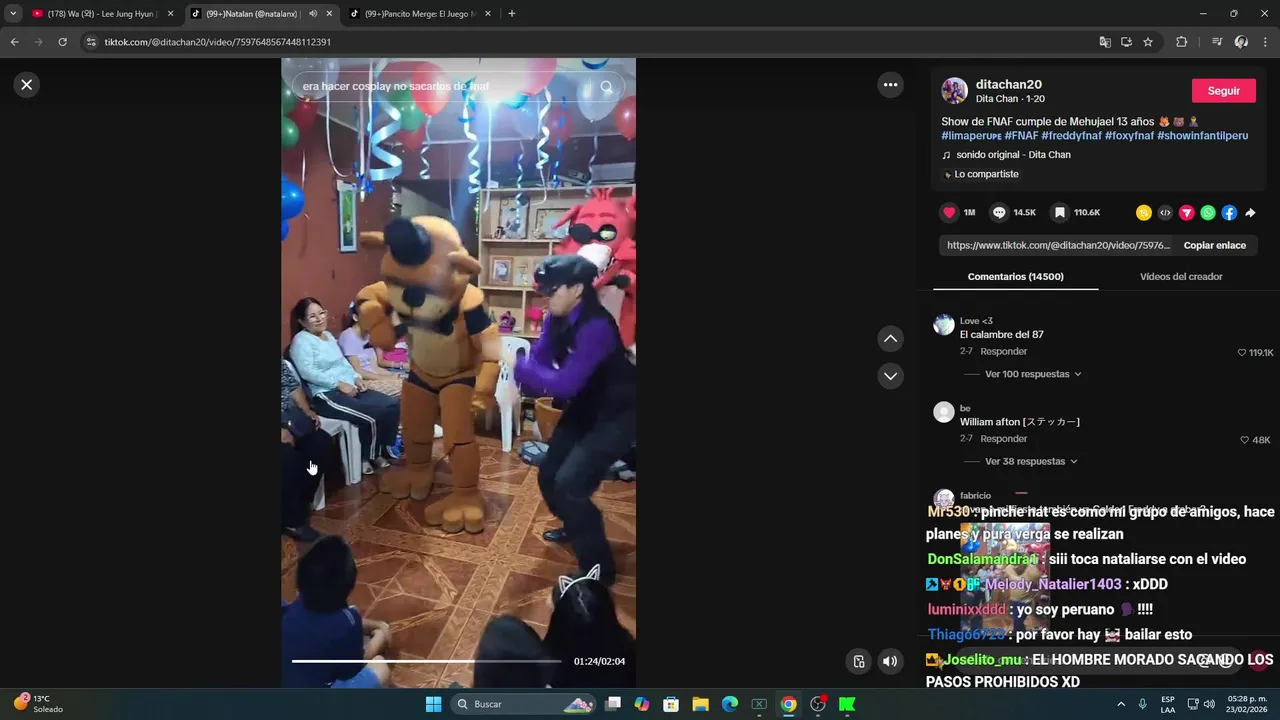Like the video with heart icon
This screenshot has height=720, width=1280.
click(949, 213)
